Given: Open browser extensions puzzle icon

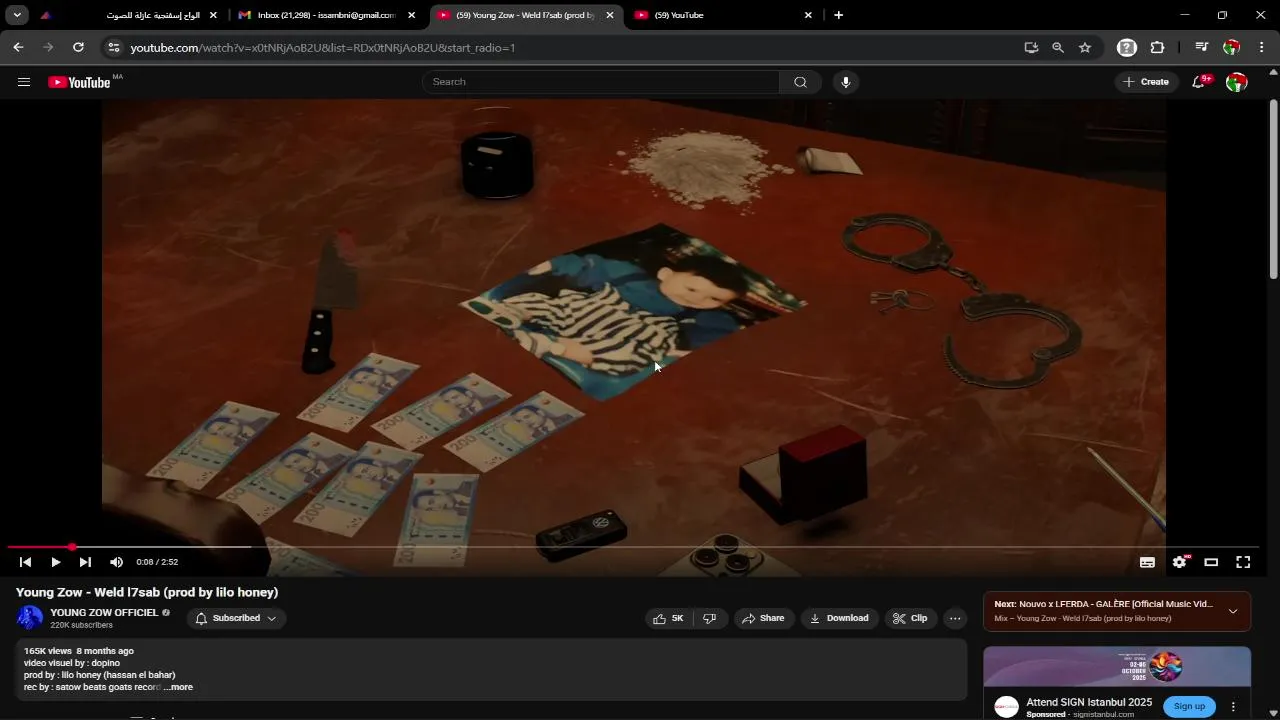Looking at the screenshot, I should [1158, 47].
